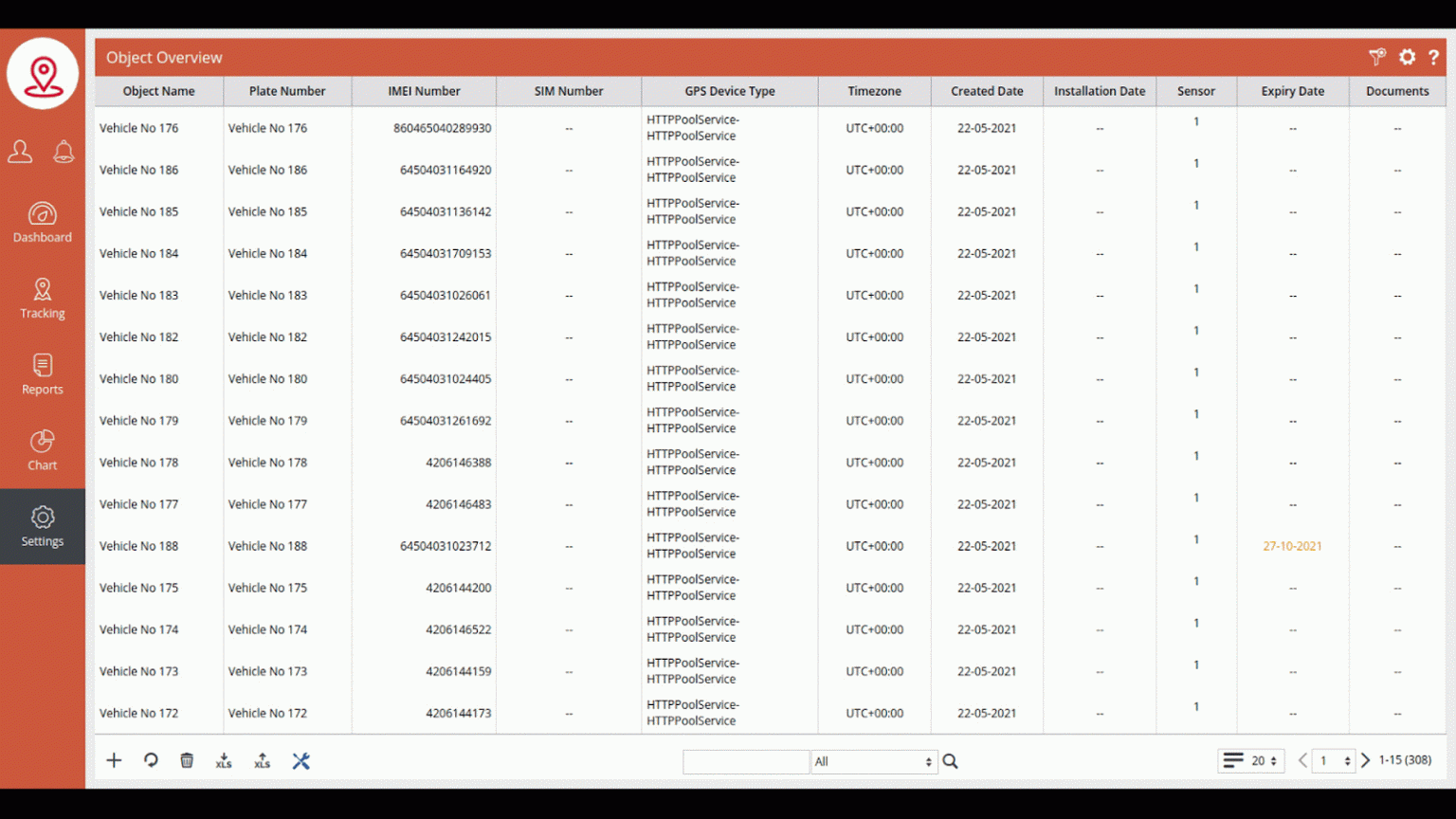Click the 27-10-2021 expiry date link
This screenshot has width=1456, height=819.
pyautogui.click(x=1292, y=546)
